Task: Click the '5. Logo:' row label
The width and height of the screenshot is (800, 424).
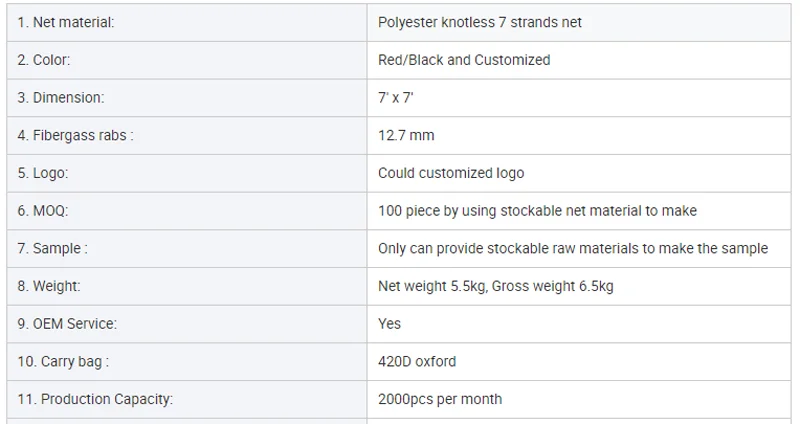Action: [43, 173]
